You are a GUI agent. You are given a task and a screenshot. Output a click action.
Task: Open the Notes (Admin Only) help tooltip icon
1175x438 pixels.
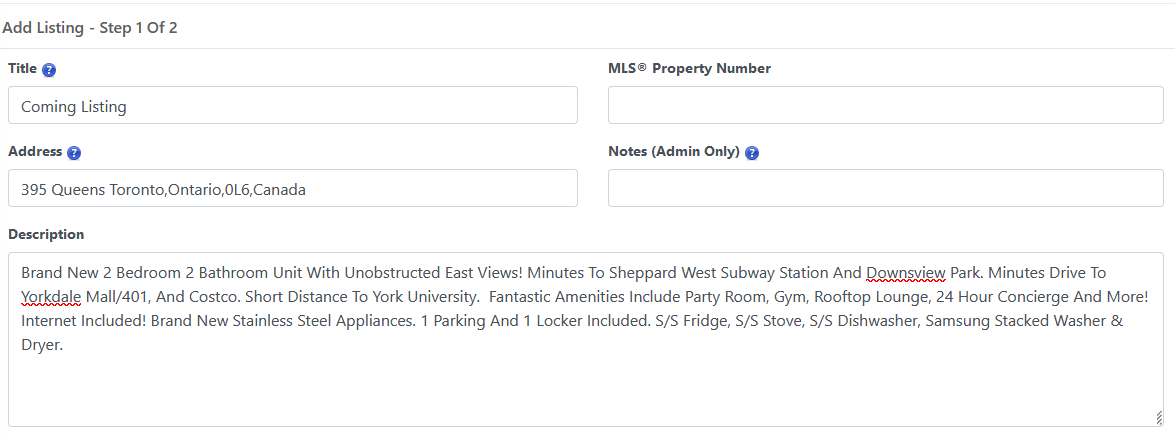click(x=752, y=153)
